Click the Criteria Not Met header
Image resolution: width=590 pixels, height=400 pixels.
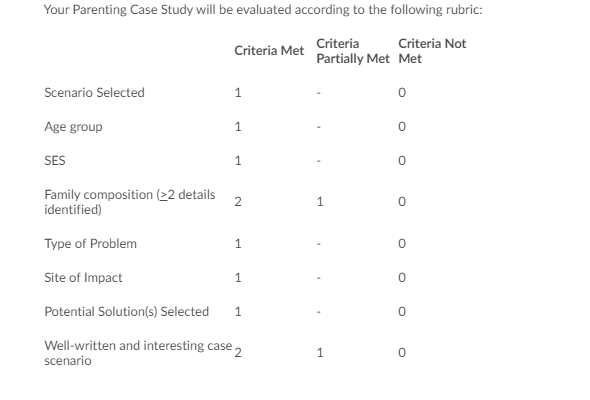pyautogui.click(x=432, y=51)
